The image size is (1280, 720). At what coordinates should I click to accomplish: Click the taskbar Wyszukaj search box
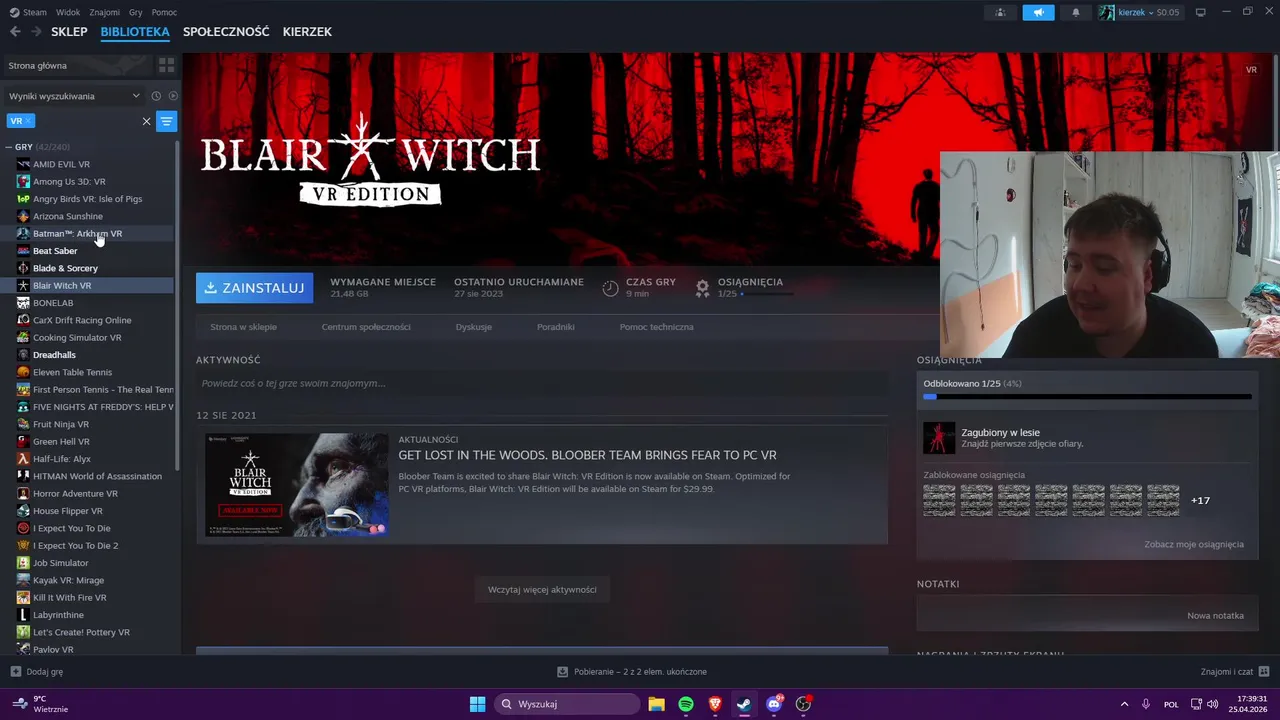click(567, 704)
